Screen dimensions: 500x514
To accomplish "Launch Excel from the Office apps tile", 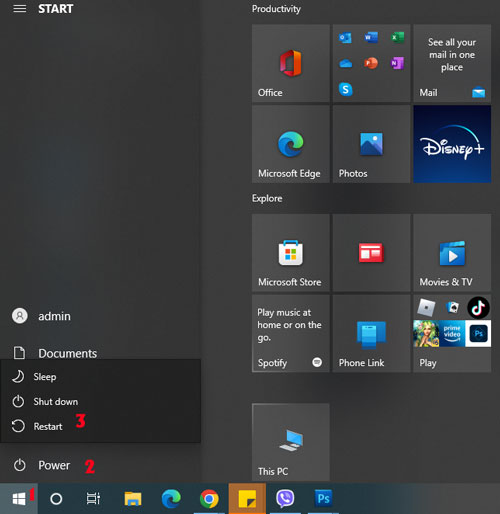I will pos(397,38).
